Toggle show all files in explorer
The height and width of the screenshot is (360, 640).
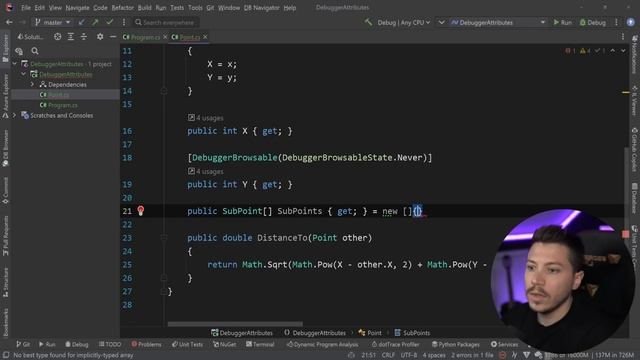tap(19, 51)
